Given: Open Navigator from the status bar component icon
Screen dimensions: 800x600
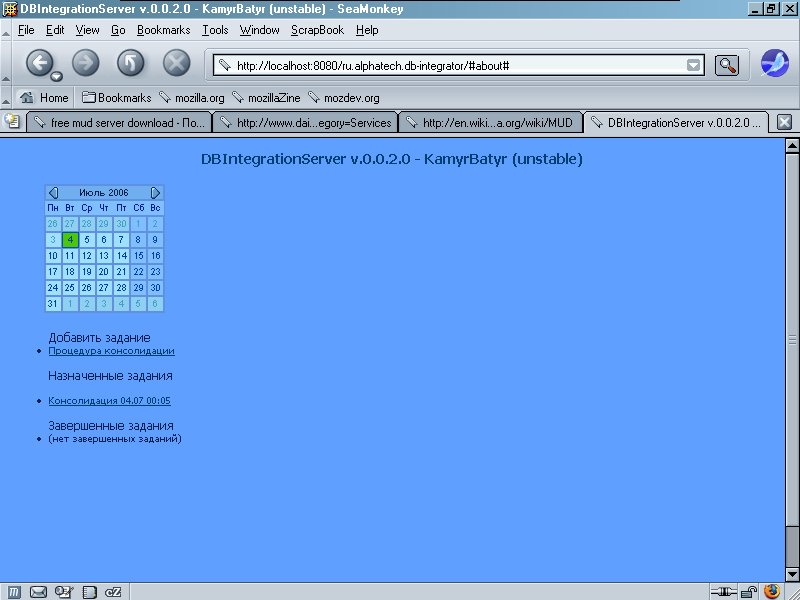Looking at the screenshot, I should coord(14,592).
